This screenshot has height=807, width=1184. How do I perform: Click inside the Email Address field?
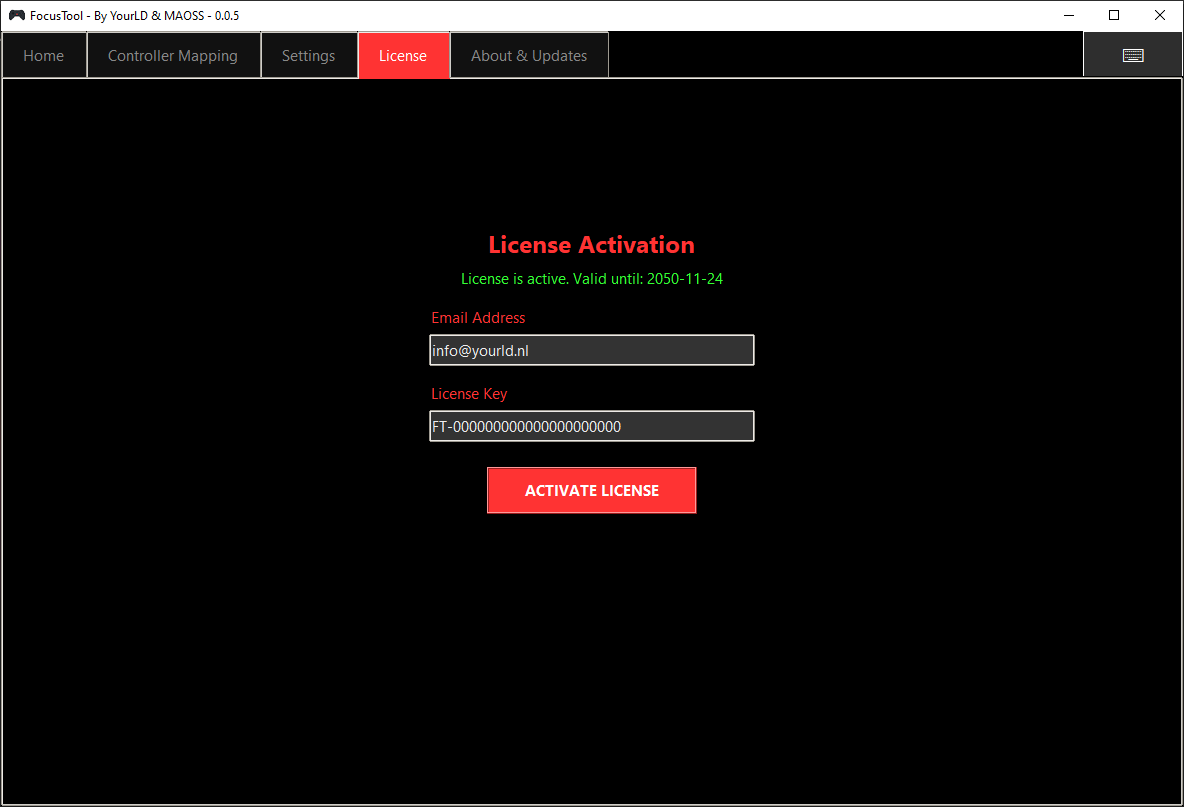591,350
